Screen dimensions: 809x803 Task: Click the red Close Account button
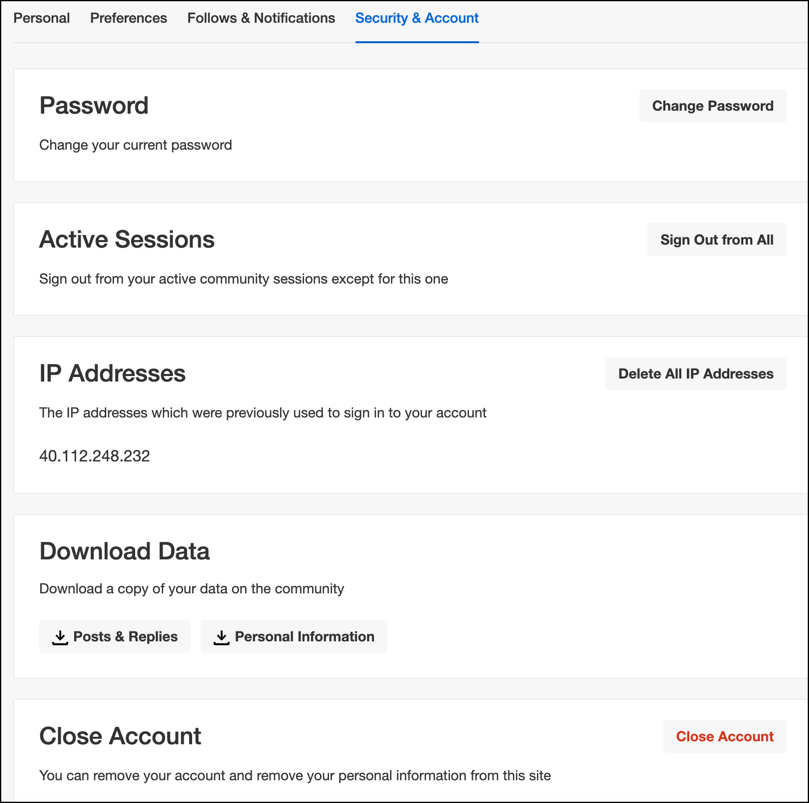[x=724, y=736]
